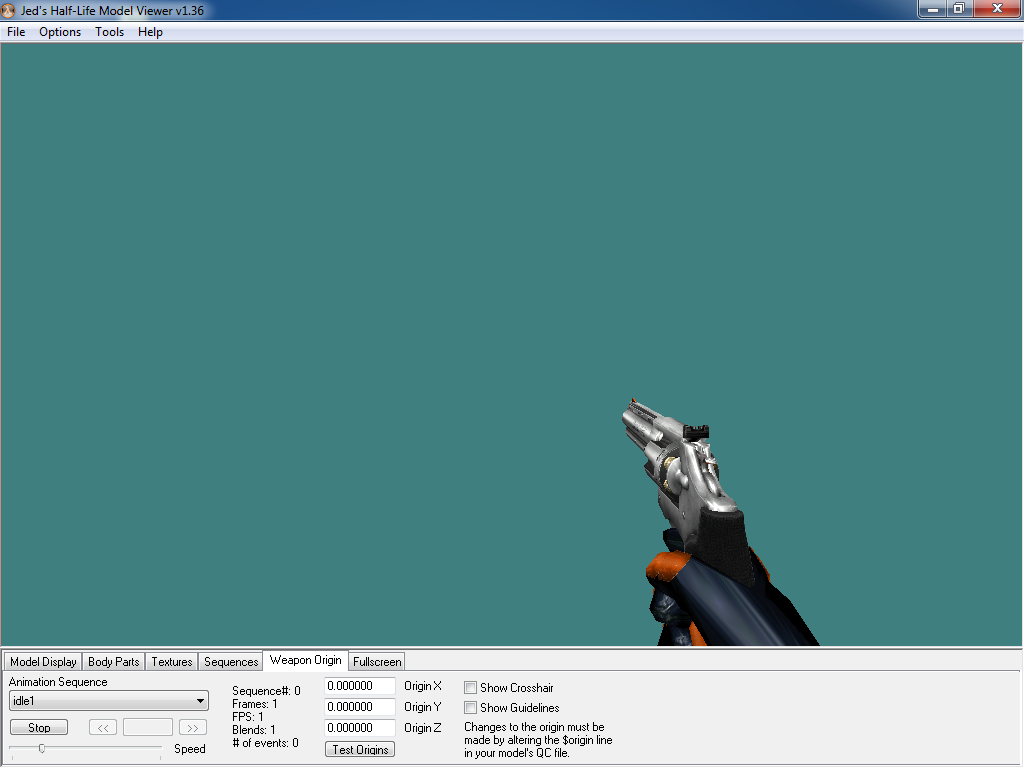Click the 'Sequence#: 0' info text

click(266, 691)
